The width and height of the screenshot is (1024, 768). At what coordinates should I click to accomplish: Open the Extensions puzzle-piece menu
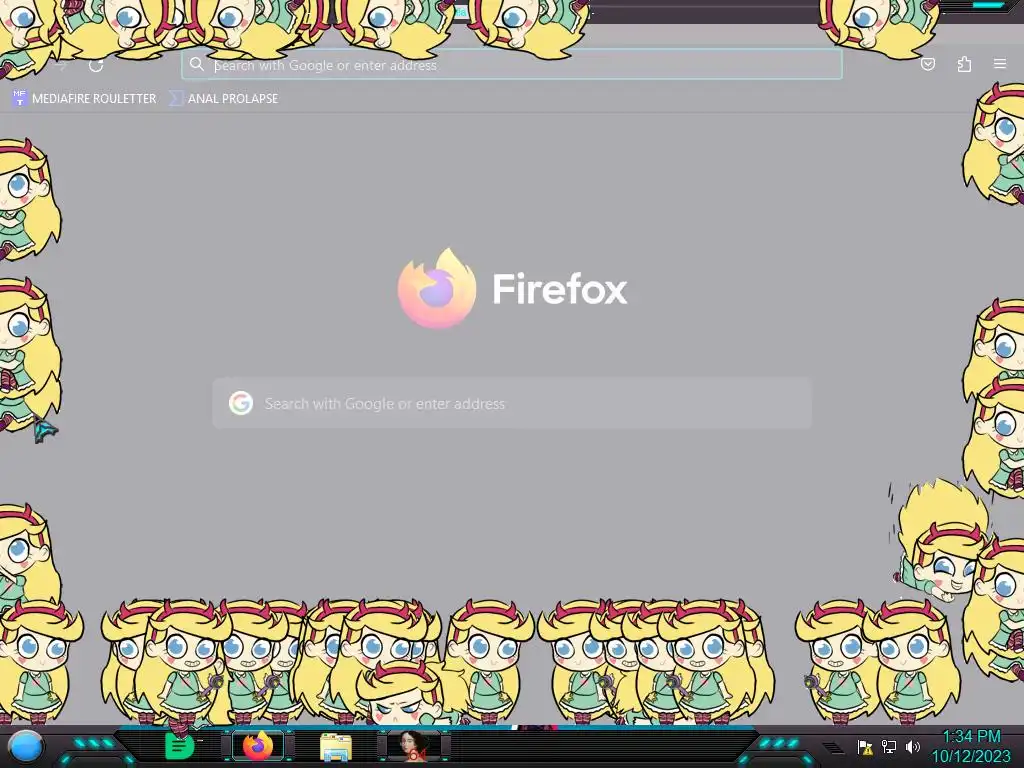tap(964, 64)
